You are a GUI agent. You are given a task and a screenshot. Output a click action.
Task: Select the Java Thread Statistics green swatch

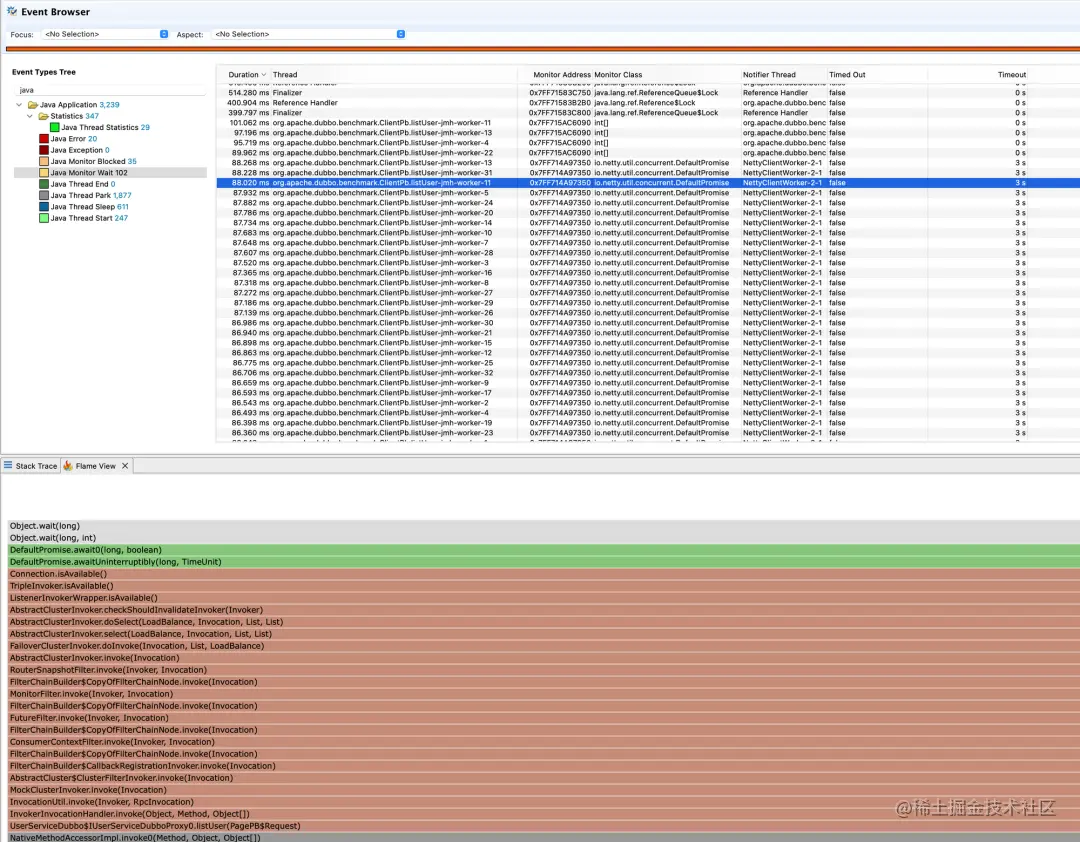[x=54, y=127]
